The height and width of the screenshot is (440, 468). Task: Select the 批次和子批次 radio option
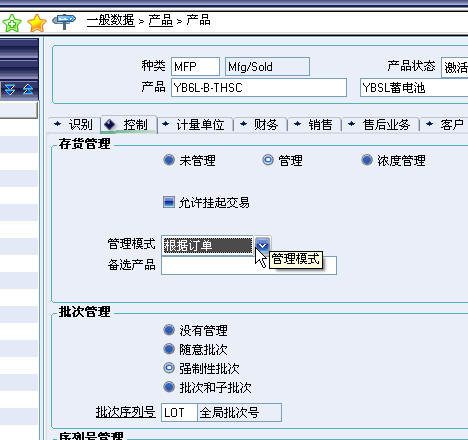[169, 387]
